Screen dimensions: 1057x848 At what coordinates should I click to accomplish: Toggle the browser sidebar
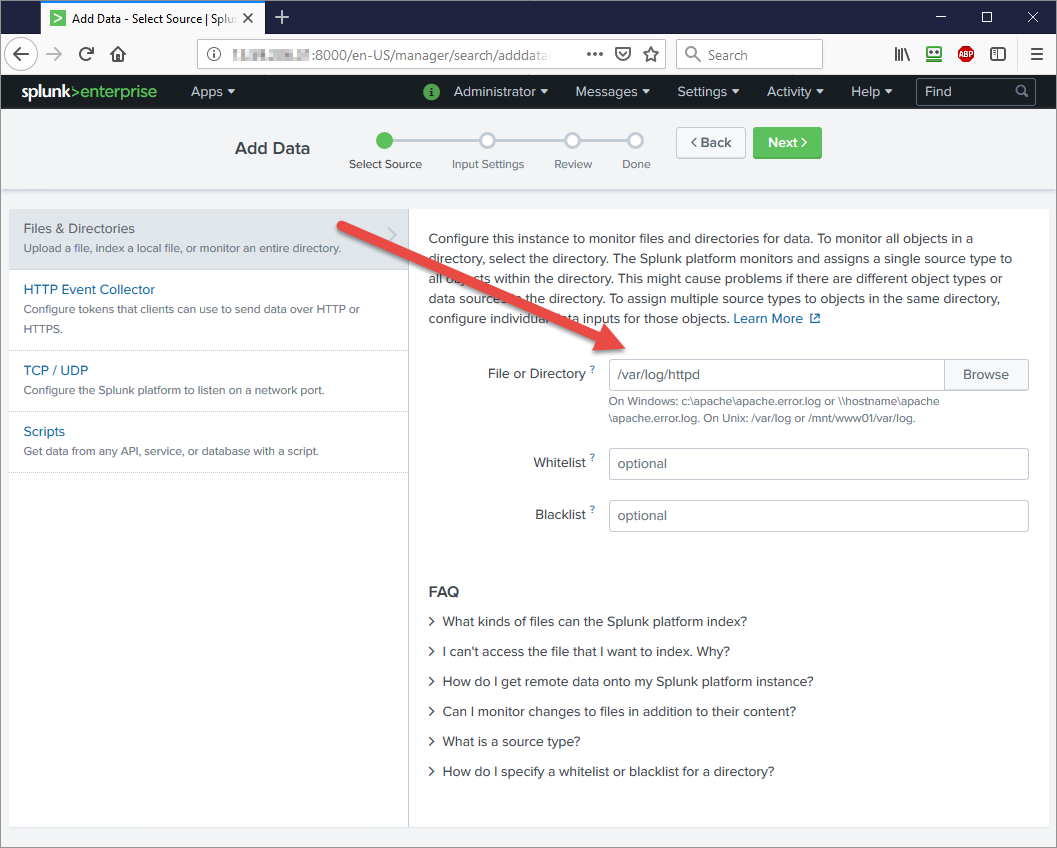point(998,54)
